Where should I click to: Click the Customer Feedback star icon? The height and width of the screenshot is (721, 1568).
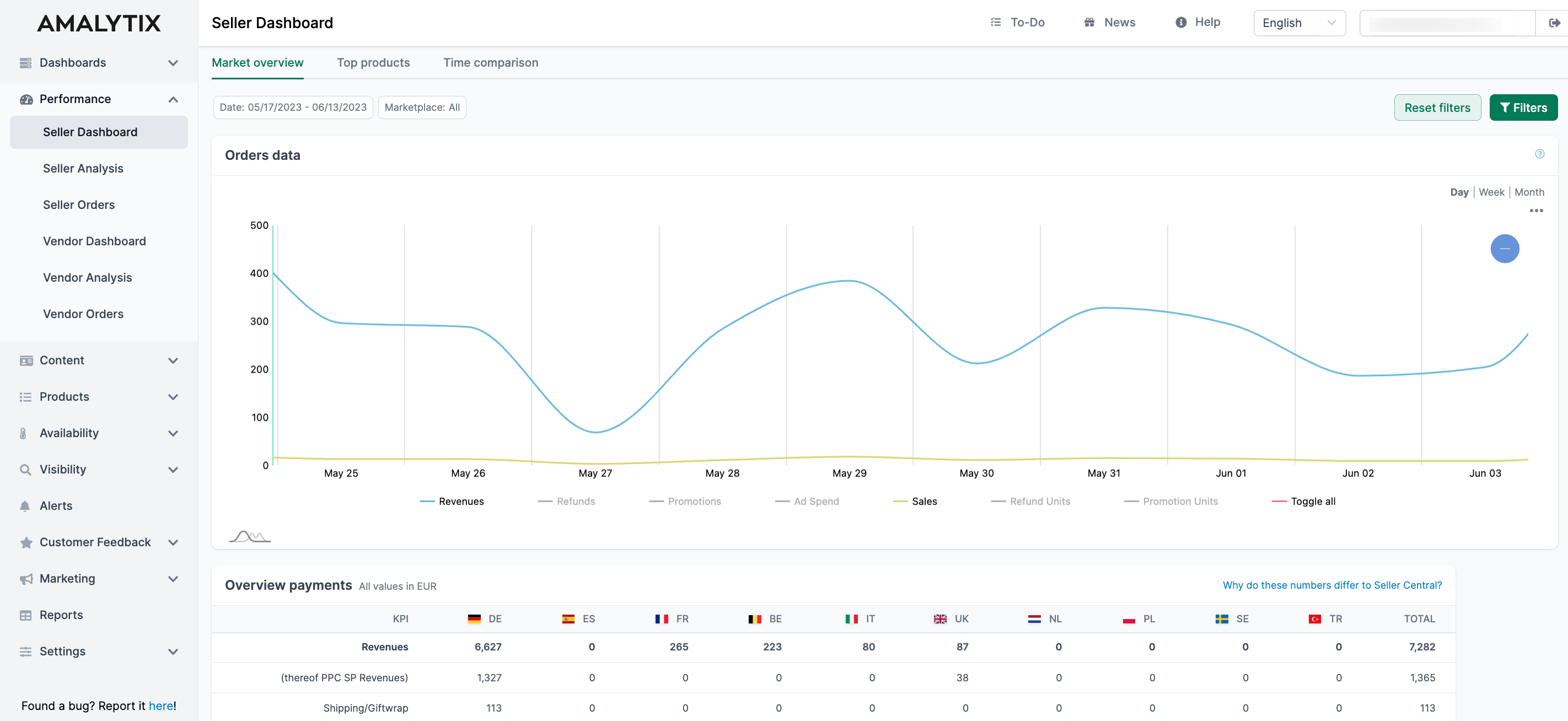coord(25,542)
